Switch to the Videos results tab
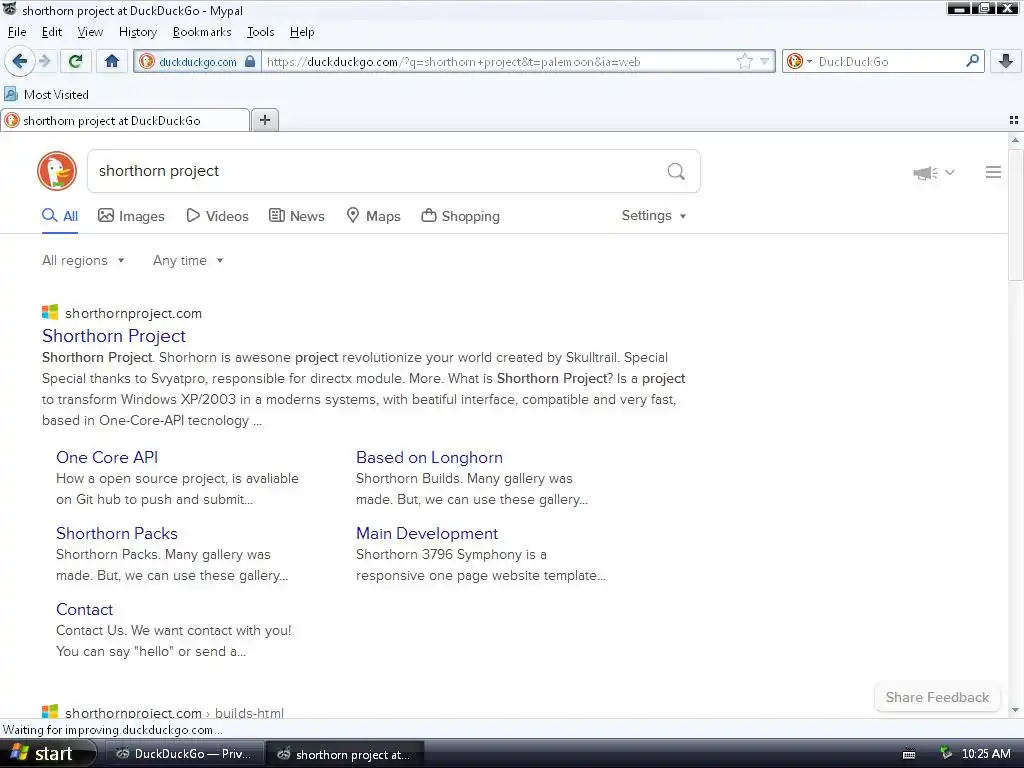This screenshot has height=768, width=1024. [217, 216]
